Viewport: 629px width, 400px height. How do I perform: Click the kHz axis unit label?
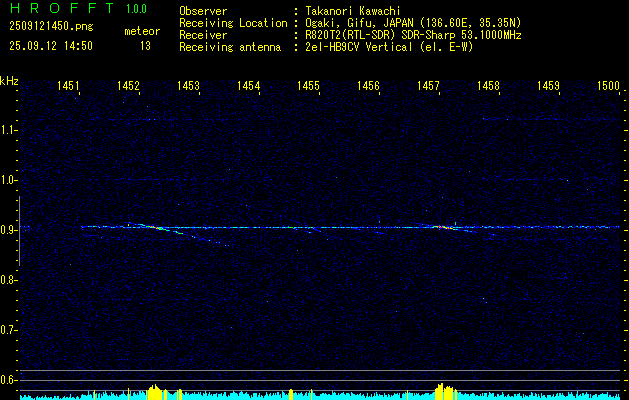click(9, 81)
